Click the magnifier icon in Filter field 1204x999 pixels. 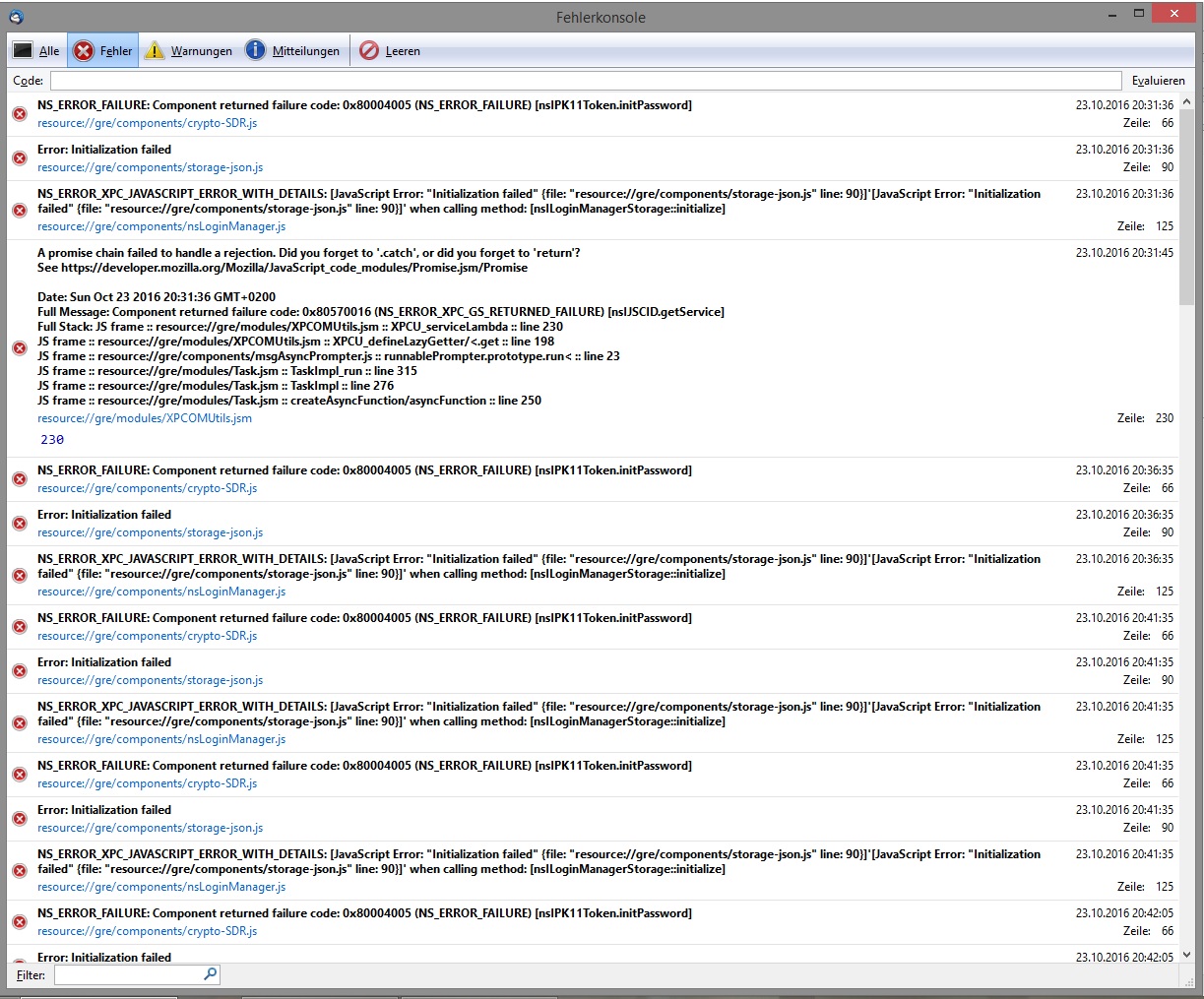pos(210,974)
